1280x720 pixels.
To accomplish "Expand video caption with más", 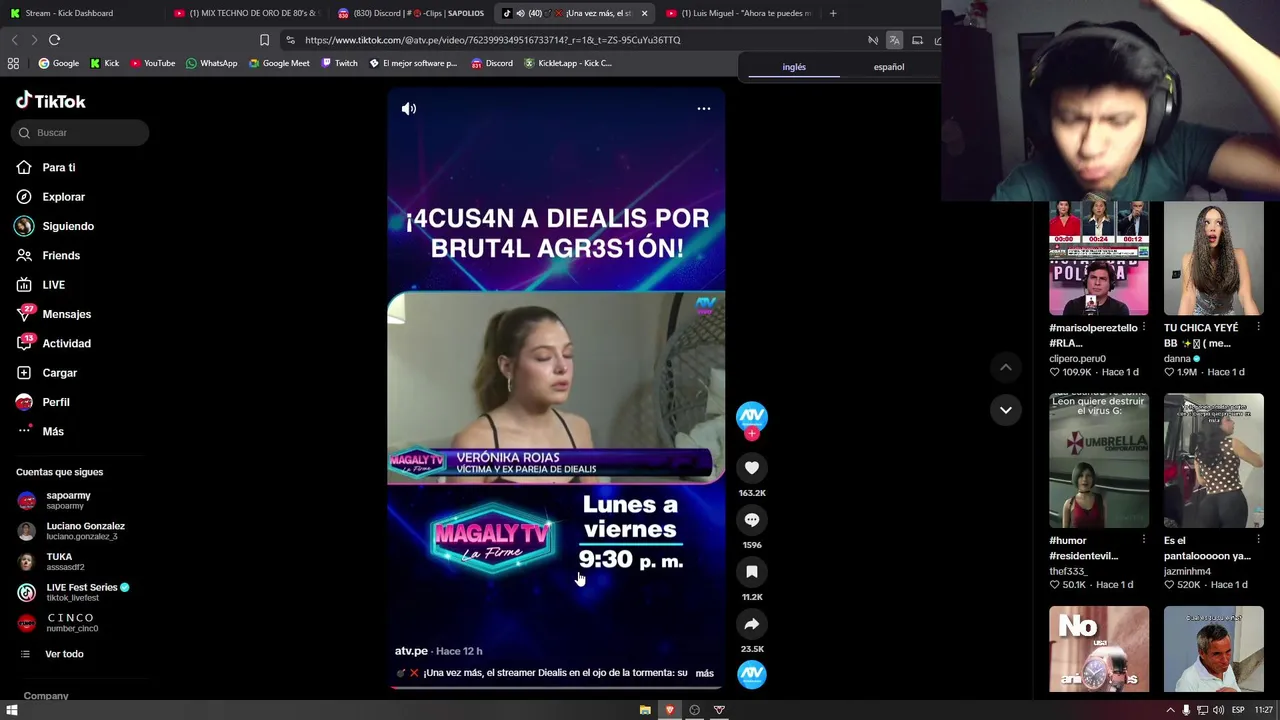I will tap(705, 673).
